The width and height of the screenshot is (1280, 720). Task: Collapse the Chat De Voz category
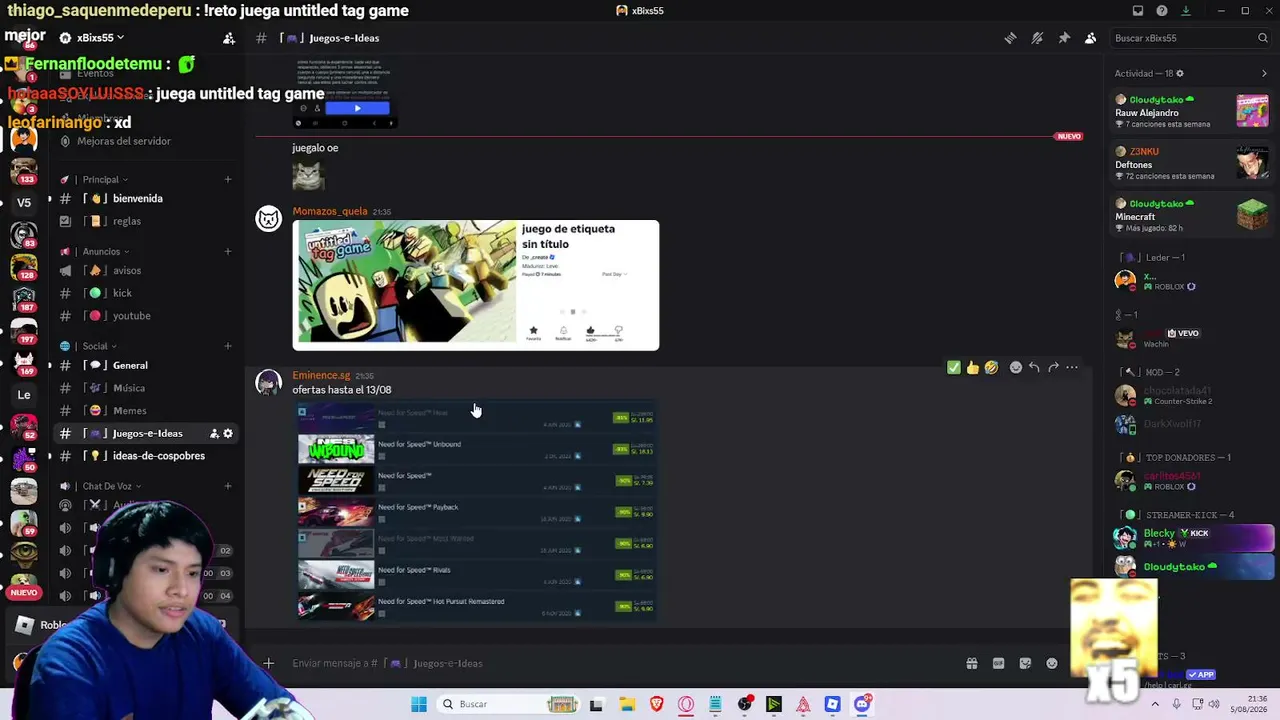click(x=112, y=486)
